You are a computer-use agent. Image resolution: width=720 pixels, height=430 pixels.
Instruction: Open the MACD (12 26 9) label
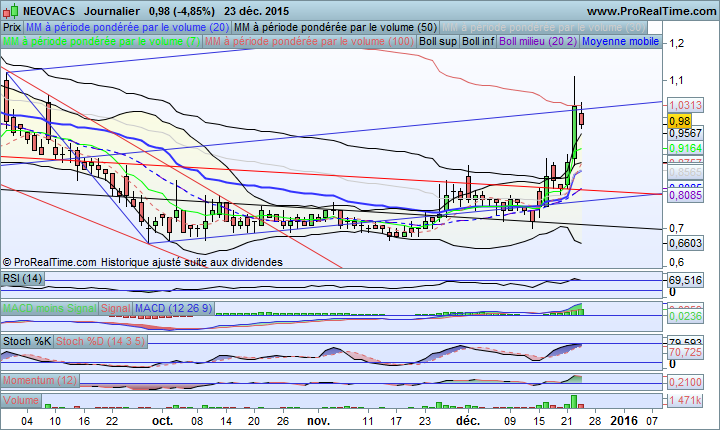pos(174,308)
